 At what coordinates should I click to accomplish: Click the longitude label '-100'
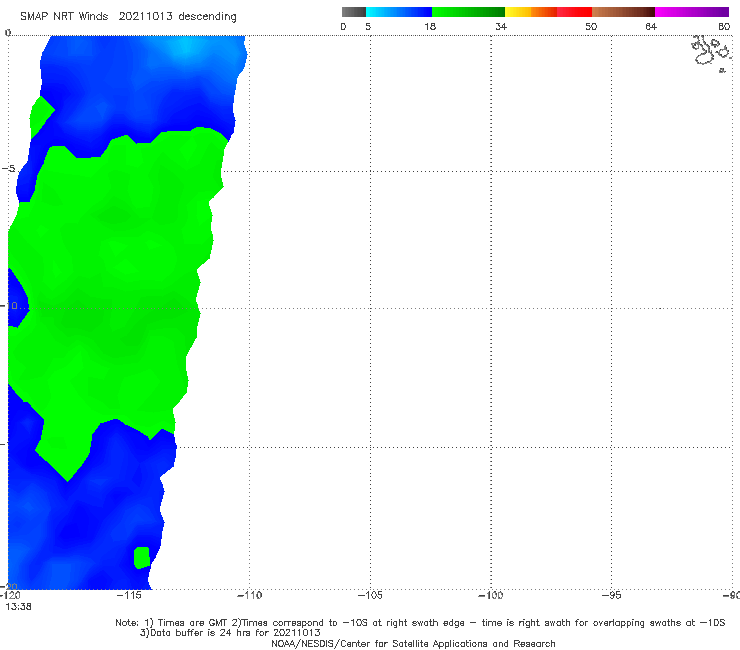(491, 595)
